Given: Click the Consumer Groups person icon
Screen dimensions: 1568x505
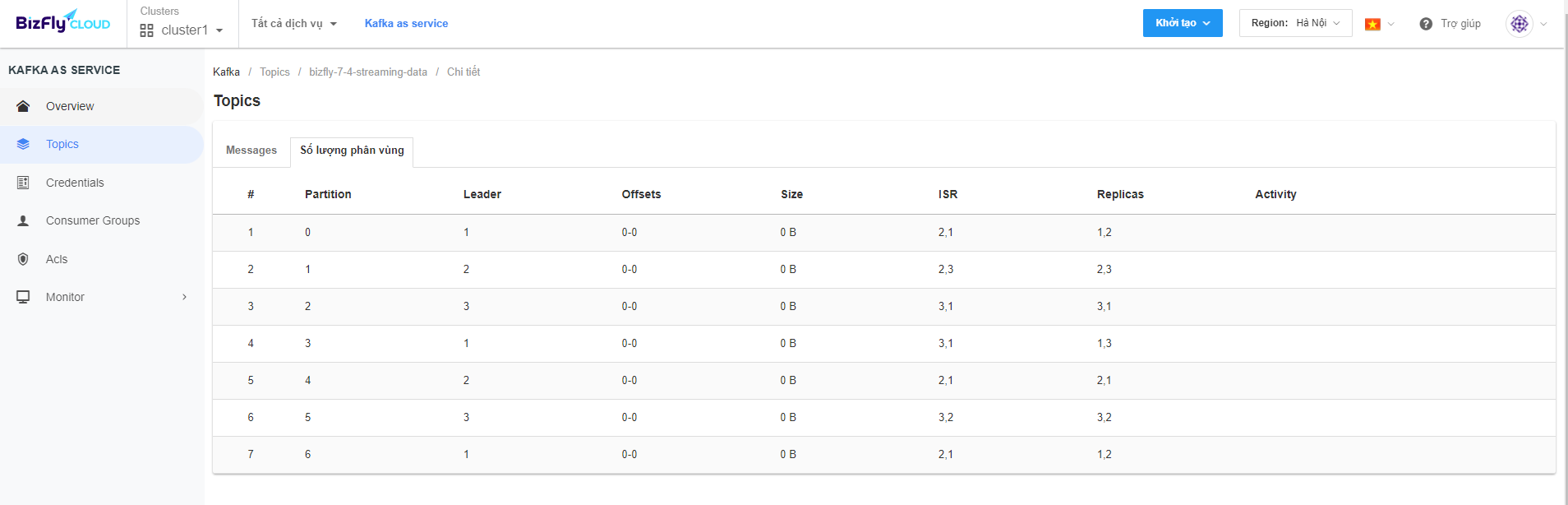Looking at the screenshot, I should click(x=23, y=220).
